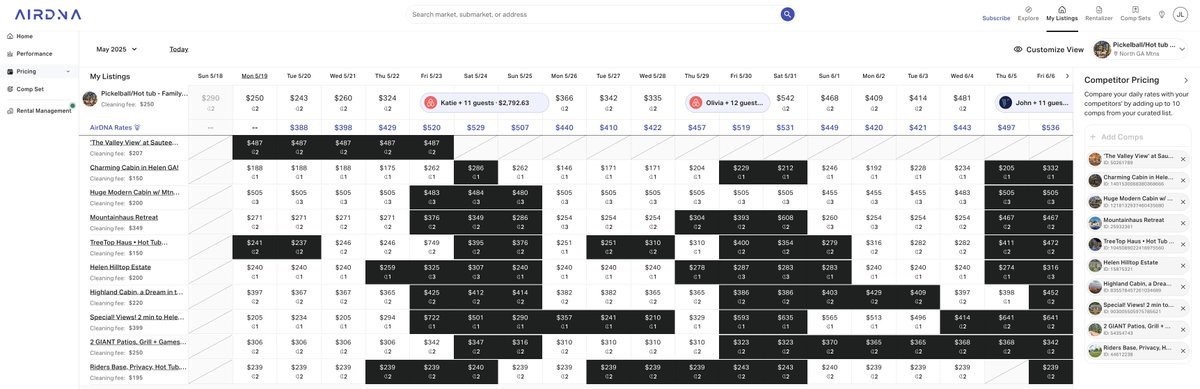Expand the Pricing sidebar section

[x=40, y=71]
